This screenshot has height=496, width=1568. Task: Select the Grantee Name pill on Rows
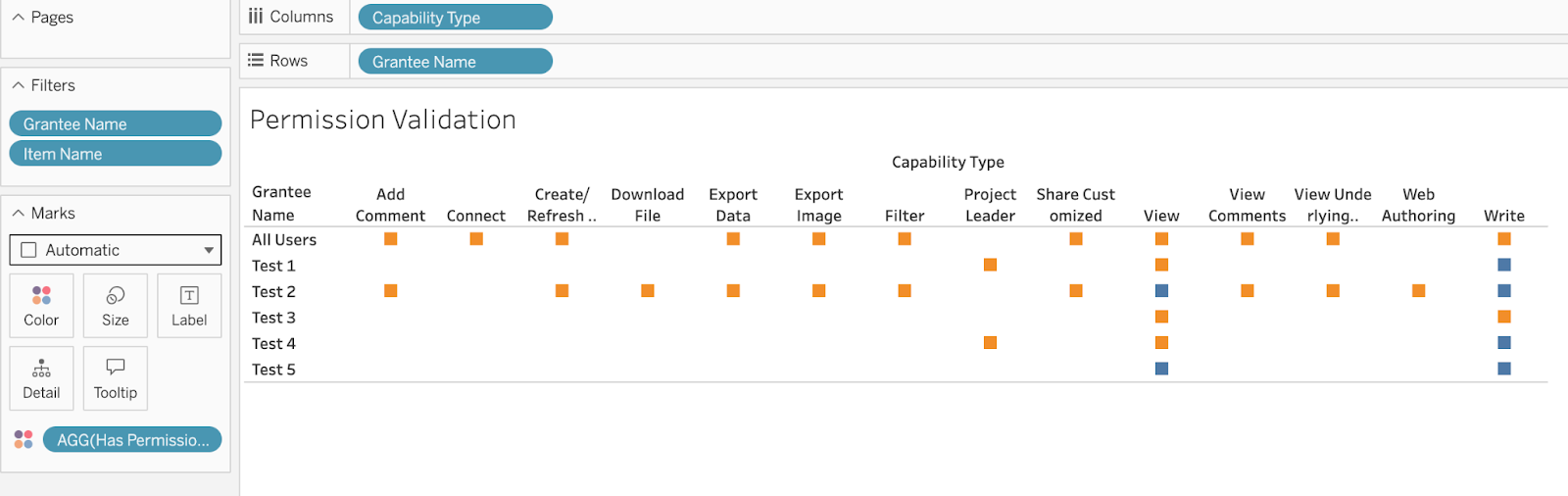click(x=456, y=62)
